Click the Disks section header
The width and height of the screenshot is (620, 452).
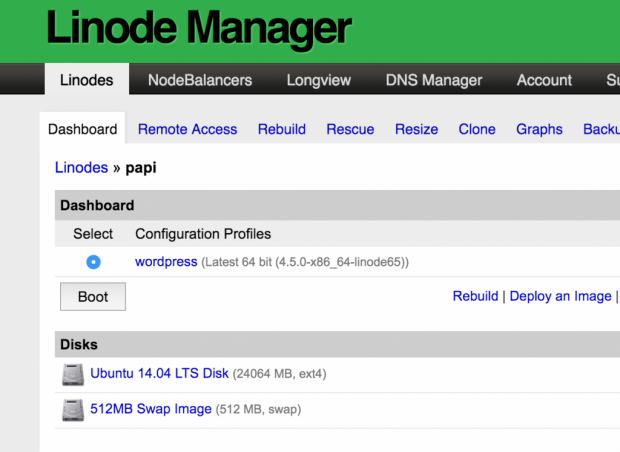pos(337,344)
